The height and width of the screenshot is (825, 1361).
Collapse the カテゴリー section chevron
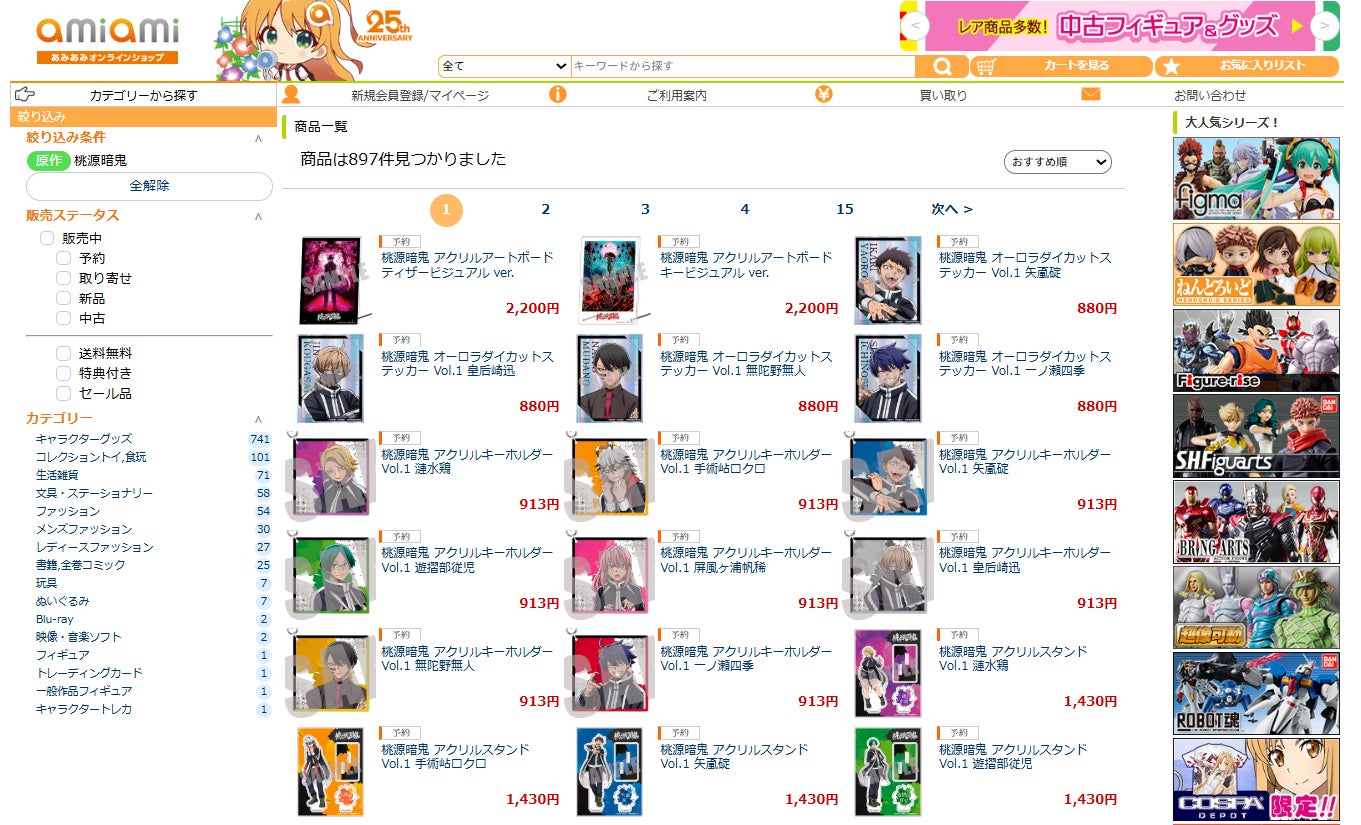[259, 420]
